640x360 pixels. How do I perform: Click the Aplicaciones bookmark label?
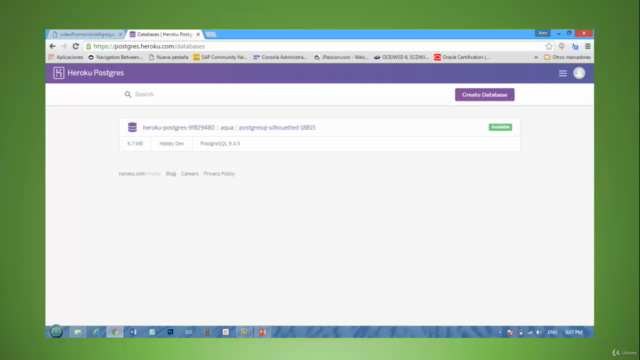pyautogui.click(x=70, y=57)
